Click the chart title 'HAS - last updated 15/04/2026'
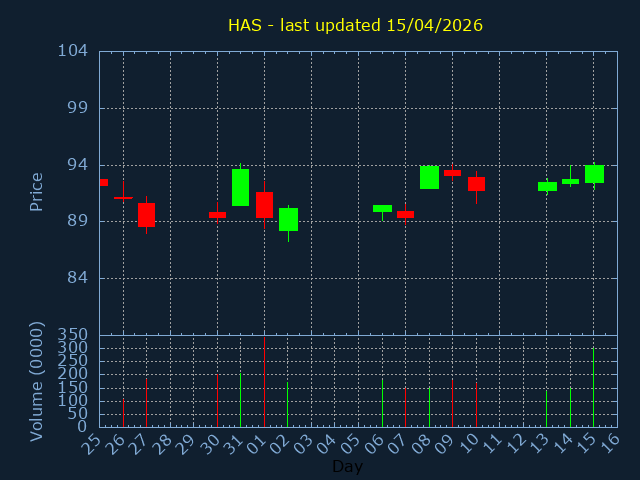The height and width of the screenshot is (480, 640). click(x=355, y=25)
